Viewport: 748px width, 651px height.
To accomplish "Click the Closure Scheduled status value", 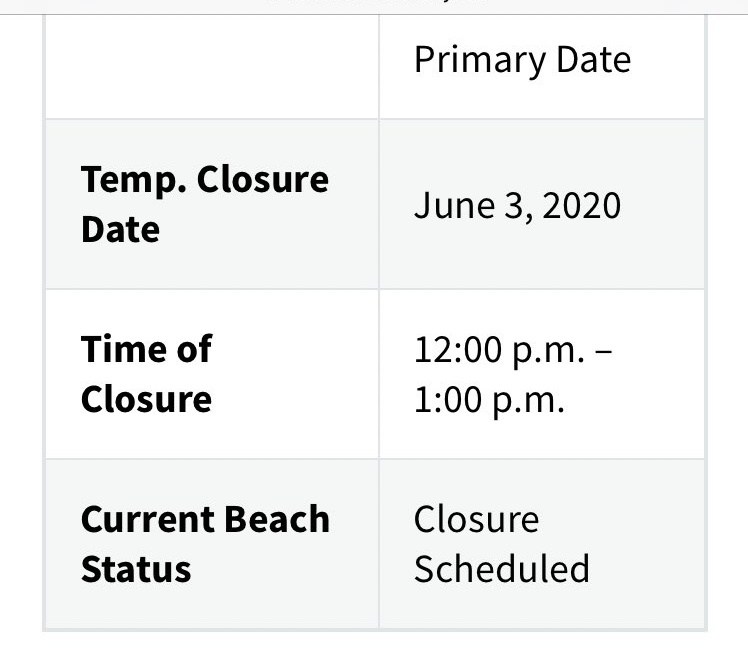I will pos(501,544).
